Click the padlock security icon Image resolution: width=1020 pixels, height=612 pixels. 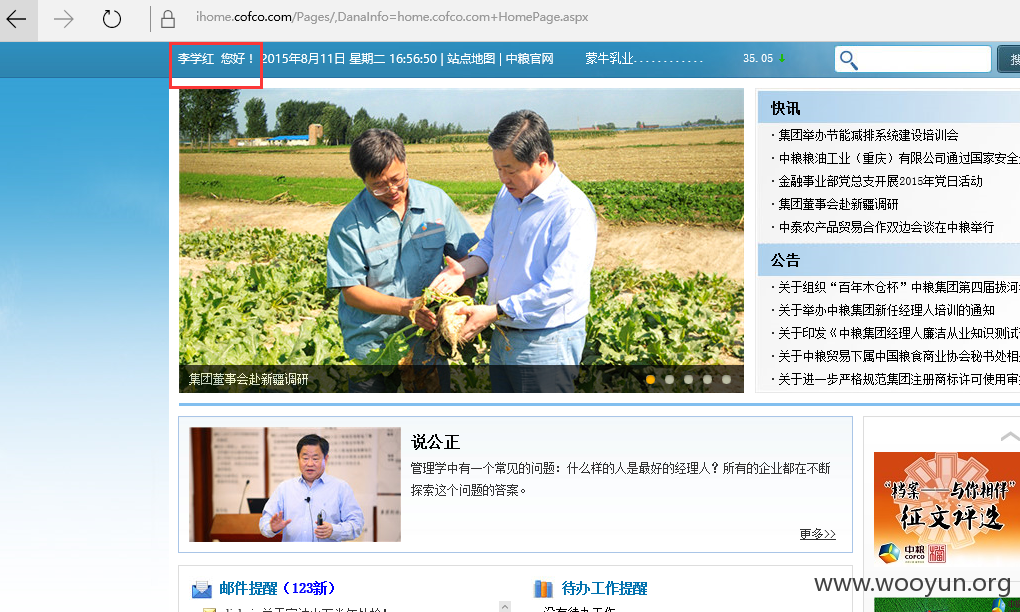168,20
